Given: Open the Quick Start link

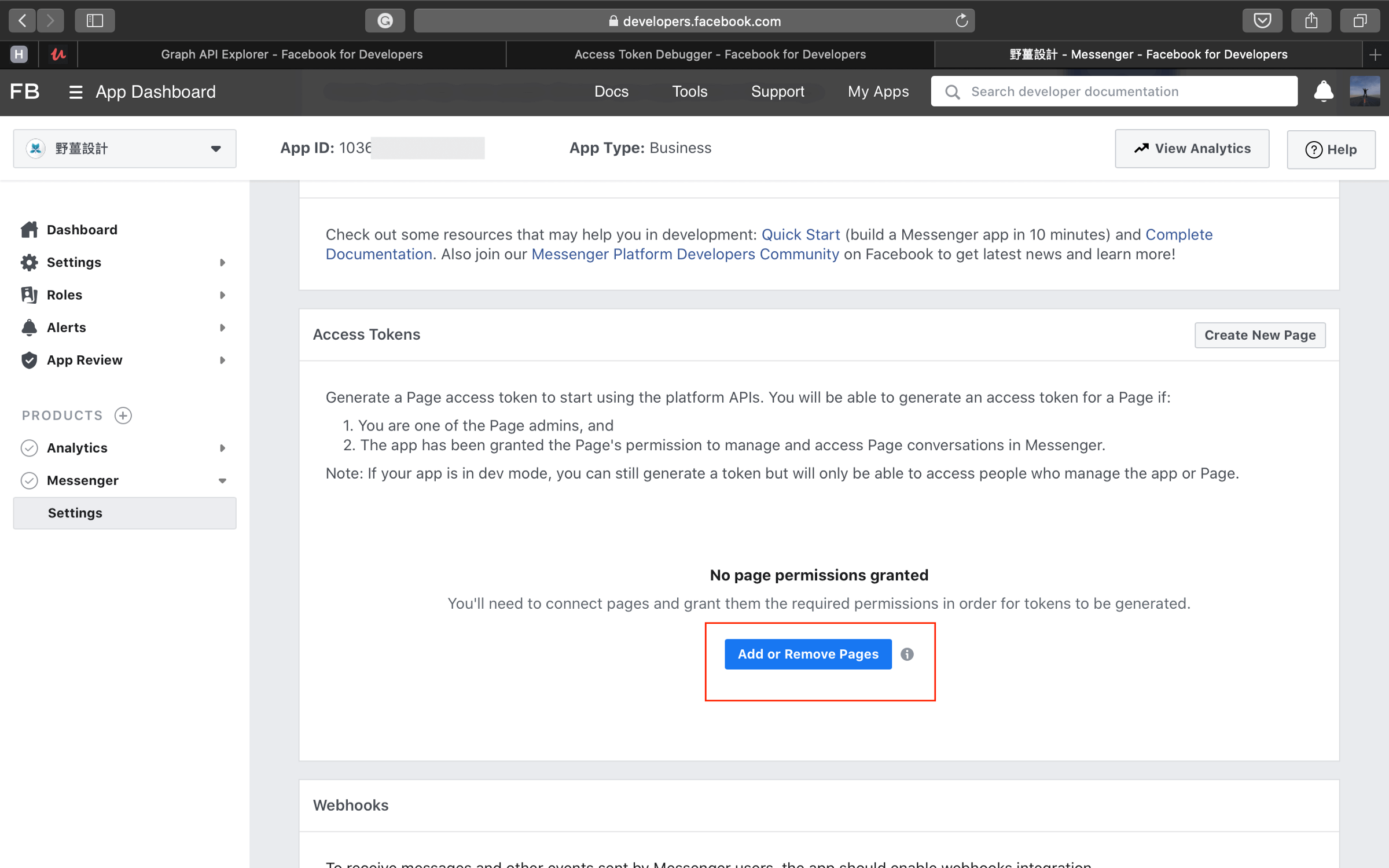Looking at the screenshot, I should (x=800, y=234).
